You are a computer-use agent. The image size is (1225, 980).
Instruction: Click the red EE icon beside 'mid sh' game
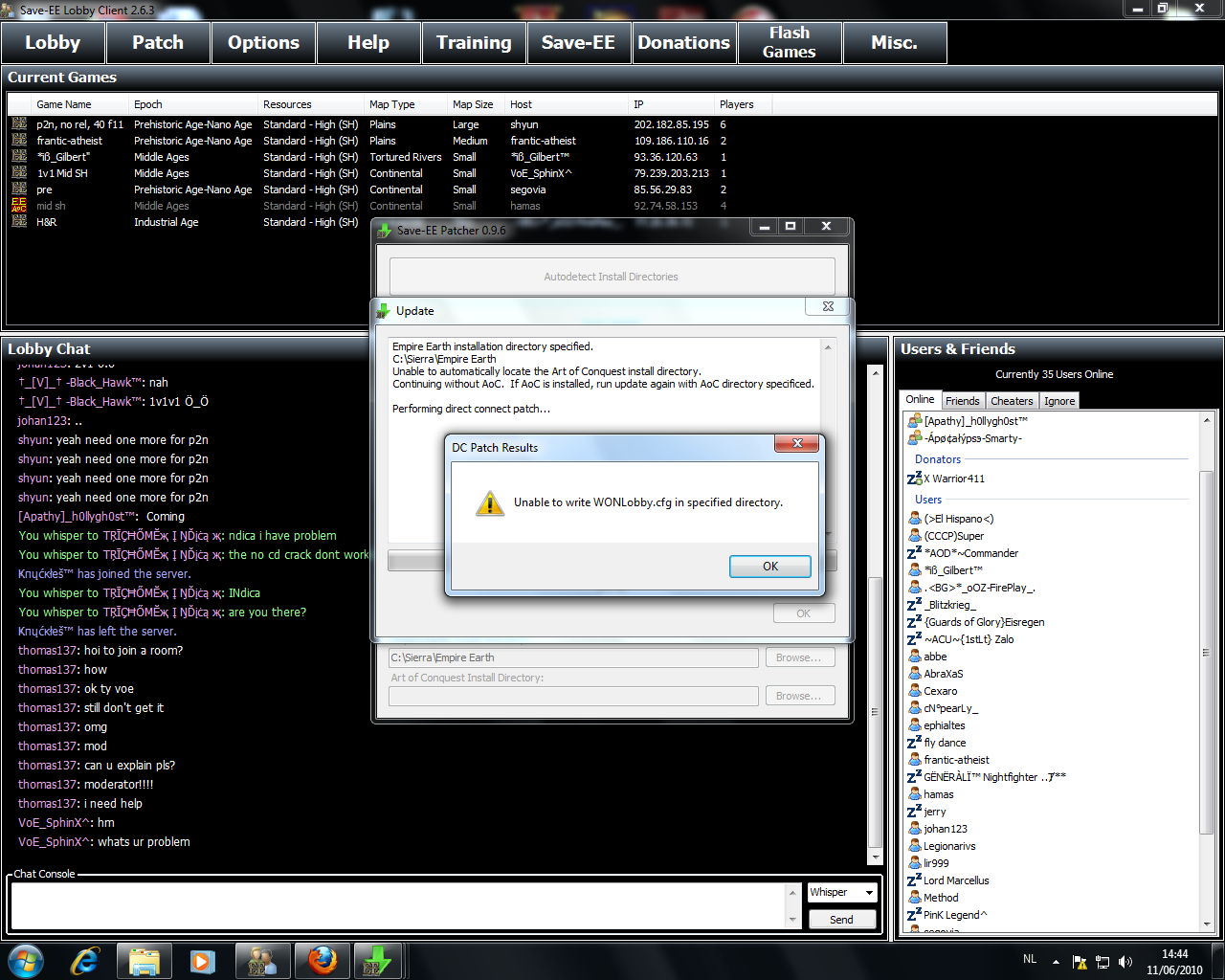19,206
